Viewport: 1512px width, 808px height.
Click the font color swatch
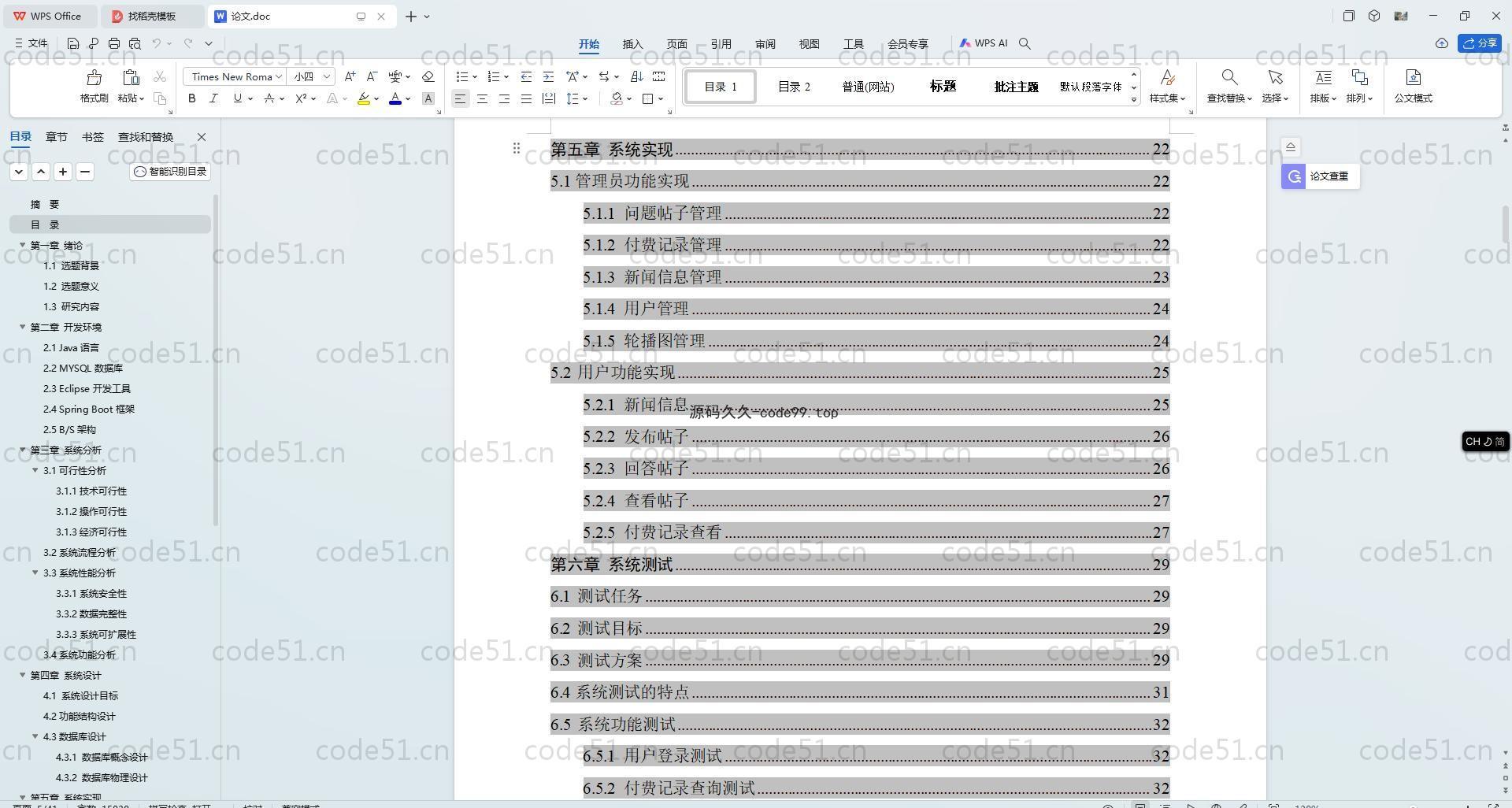click(x=395, y=98)
